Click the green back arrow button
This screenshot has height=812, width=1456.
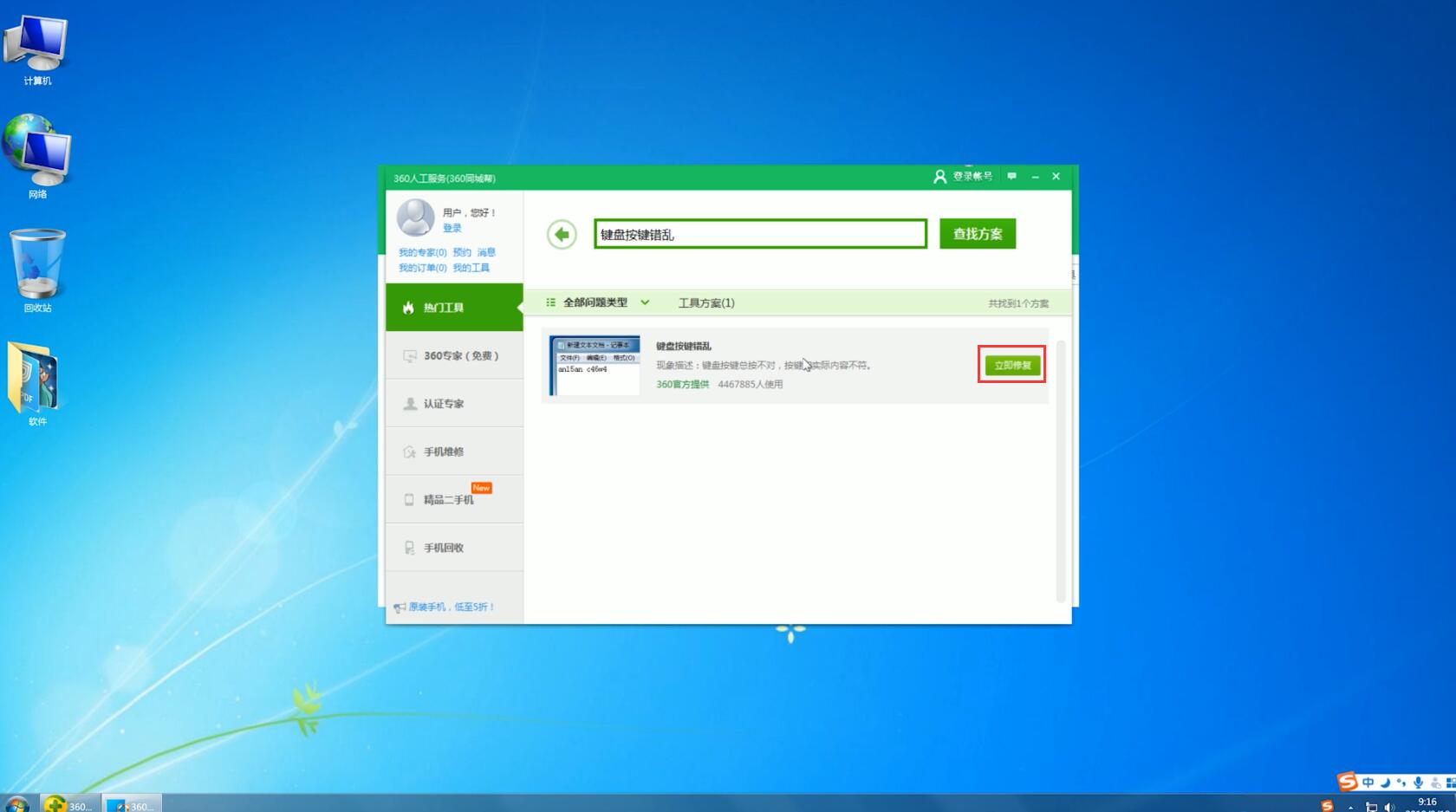(562, 234)
